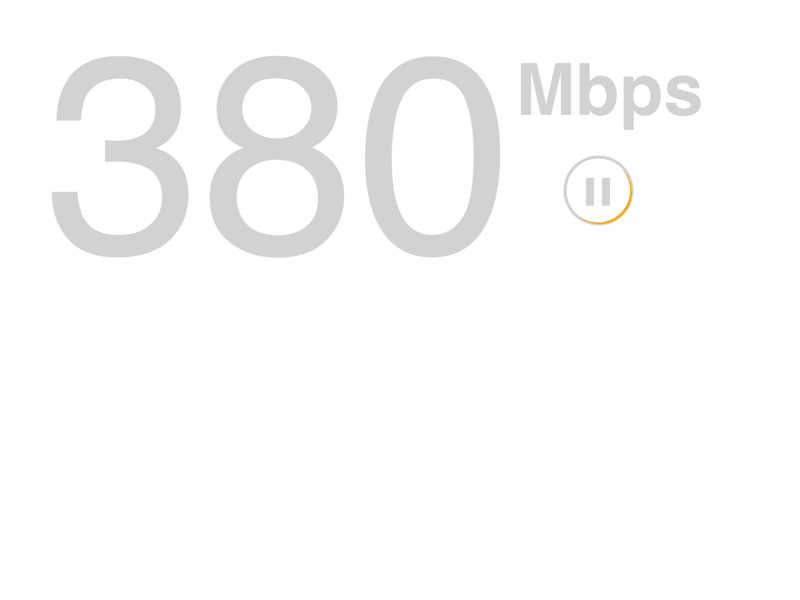Click the 380 speed reading

pyautogui.click(x=276, y=157)
